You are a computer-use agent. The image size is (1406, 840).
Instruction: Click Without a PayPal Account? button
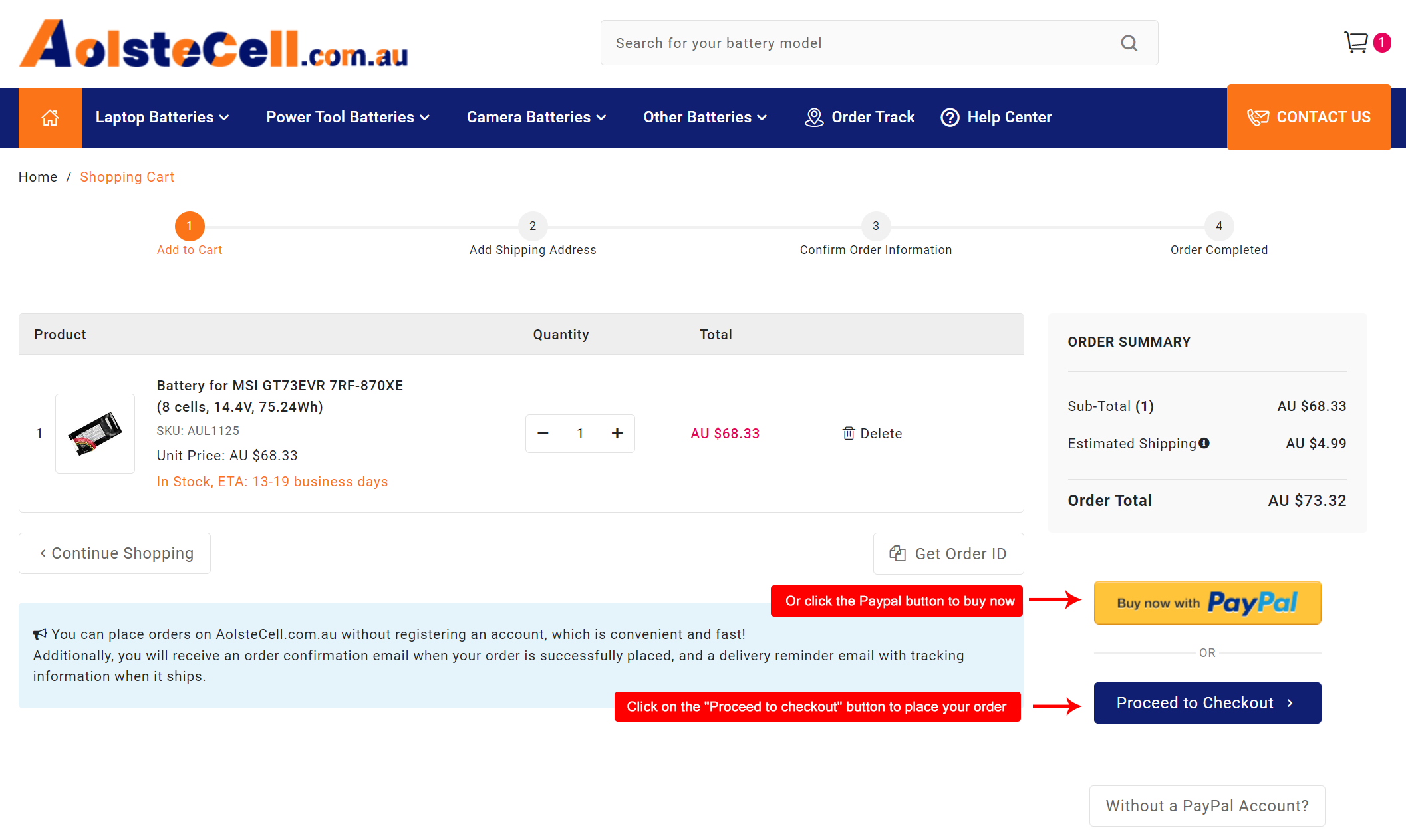1207,806
